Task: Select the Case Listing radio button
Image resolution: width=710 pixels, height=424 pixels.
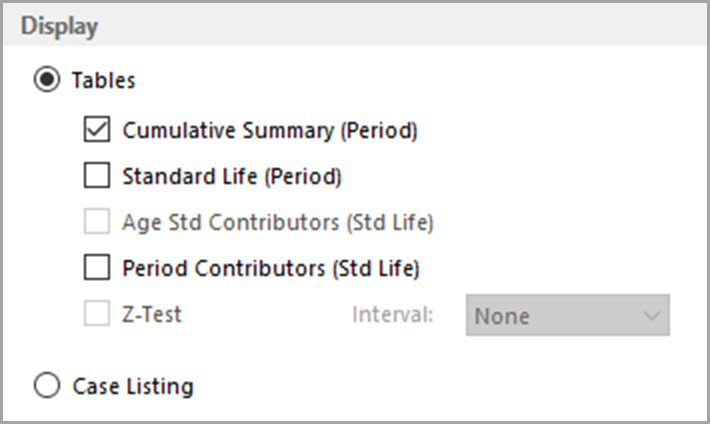Action: click(47, 385)
